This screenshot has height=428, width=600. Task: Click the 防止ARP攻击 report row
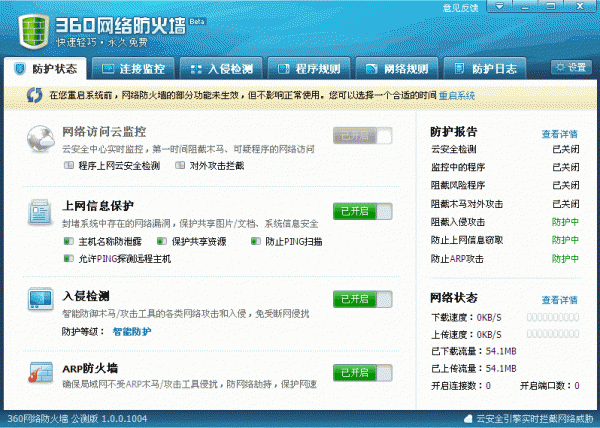[x=505, y=259]
